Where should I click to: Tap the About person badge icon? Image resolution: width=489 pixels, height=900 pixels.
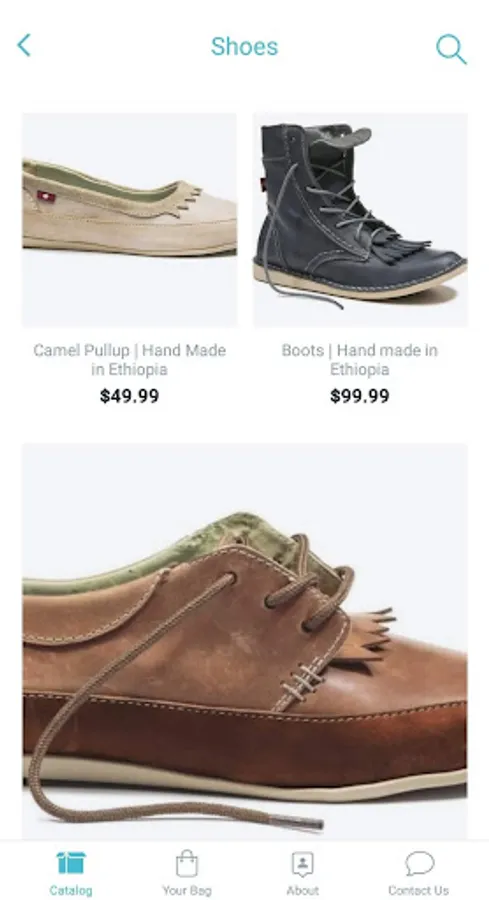coord(302,864)
